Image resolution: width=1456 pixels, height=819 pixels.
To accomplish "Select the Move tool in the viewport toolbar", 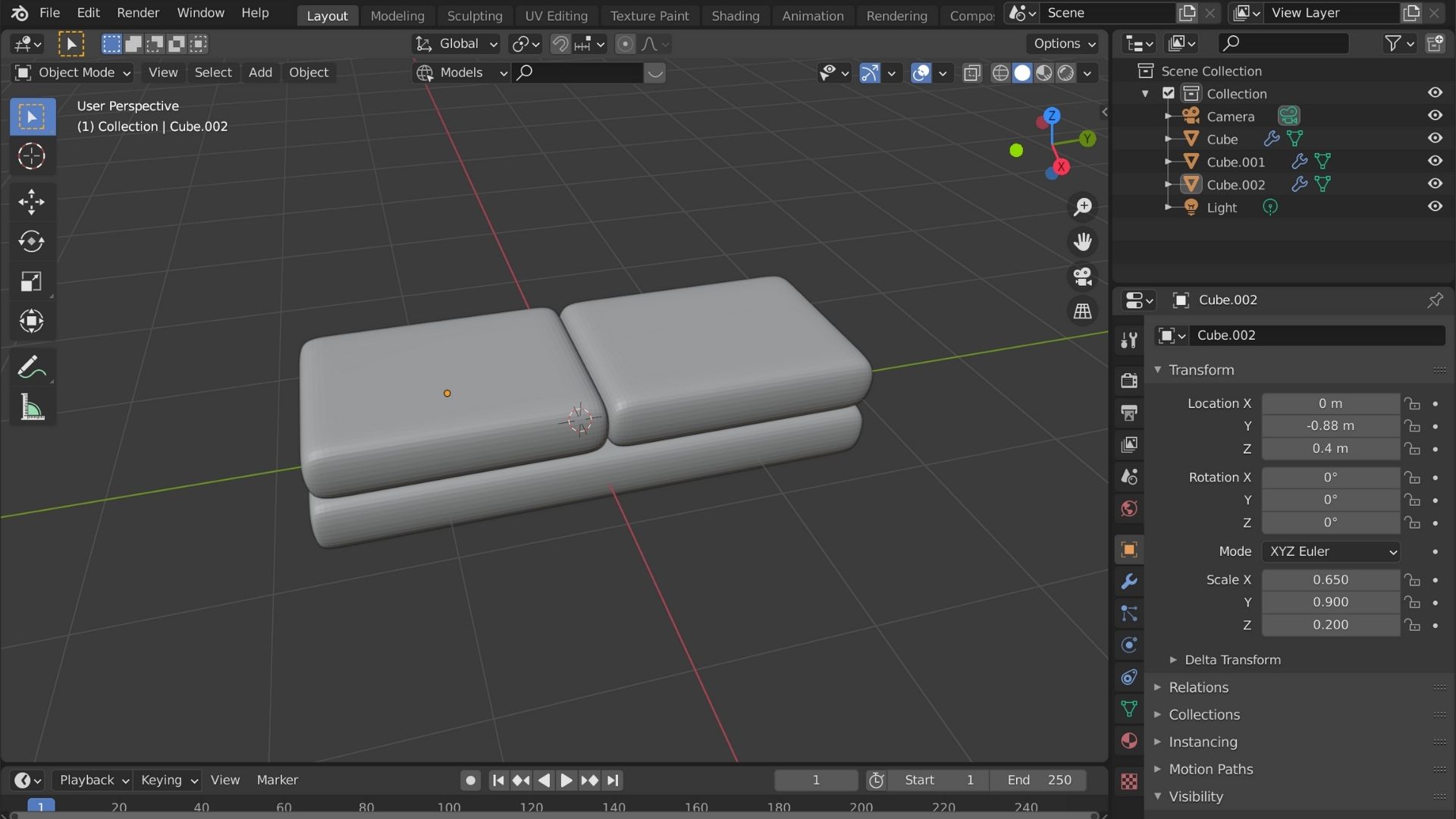I will coord(31,202).
